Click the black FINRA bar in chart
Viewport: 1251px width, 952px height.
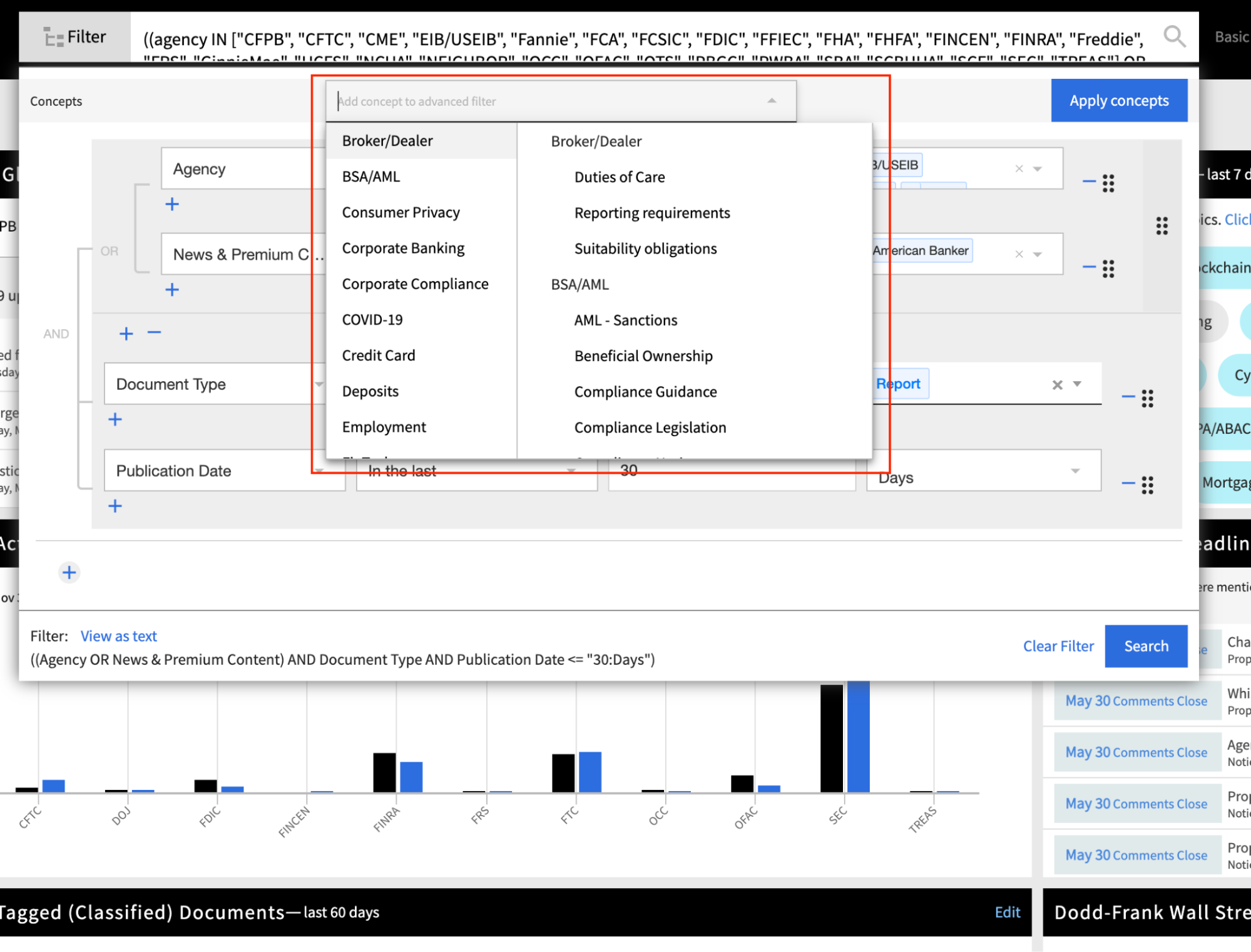pos(384,772)
